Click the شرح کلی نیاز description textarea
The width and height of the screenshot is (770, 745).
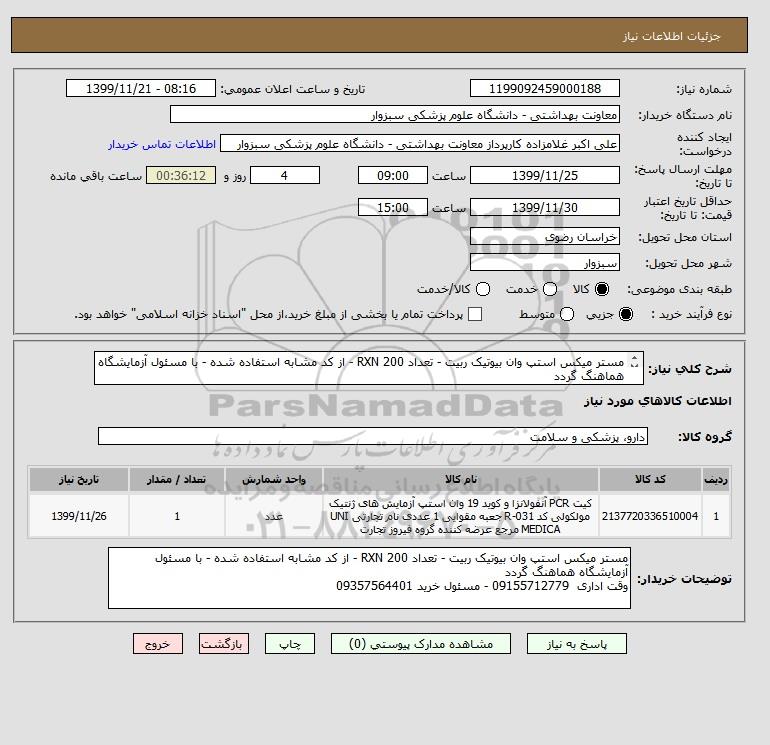(369, 368)
